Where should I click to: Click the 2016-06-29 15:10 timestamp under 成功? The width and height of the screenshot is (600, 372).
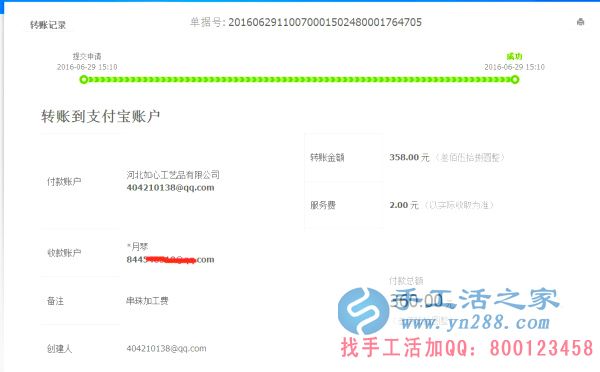click(x=514, y=67)
